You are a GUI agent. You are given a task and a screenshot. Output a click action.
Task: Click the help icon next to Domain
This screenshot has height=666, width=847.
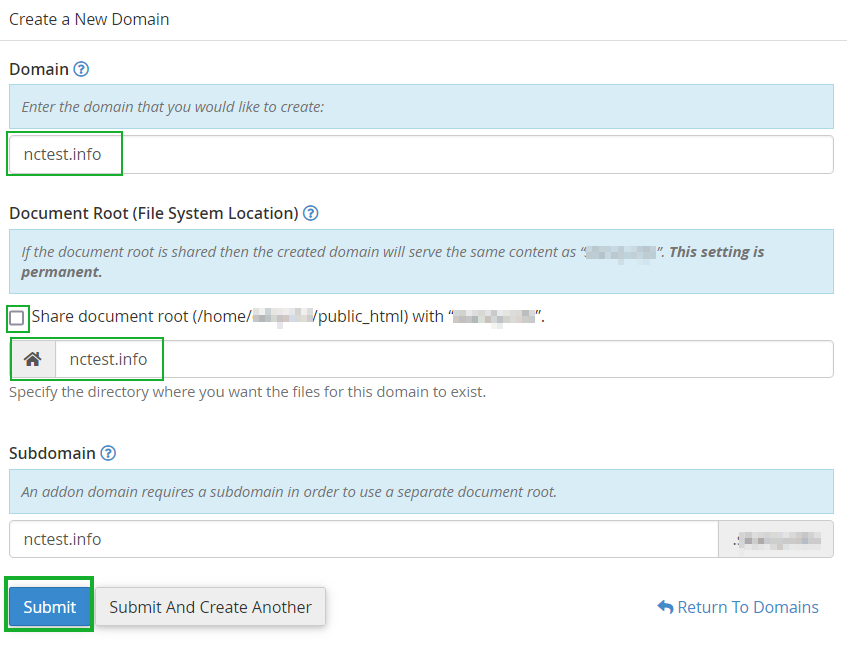click(x=82, y=69)
